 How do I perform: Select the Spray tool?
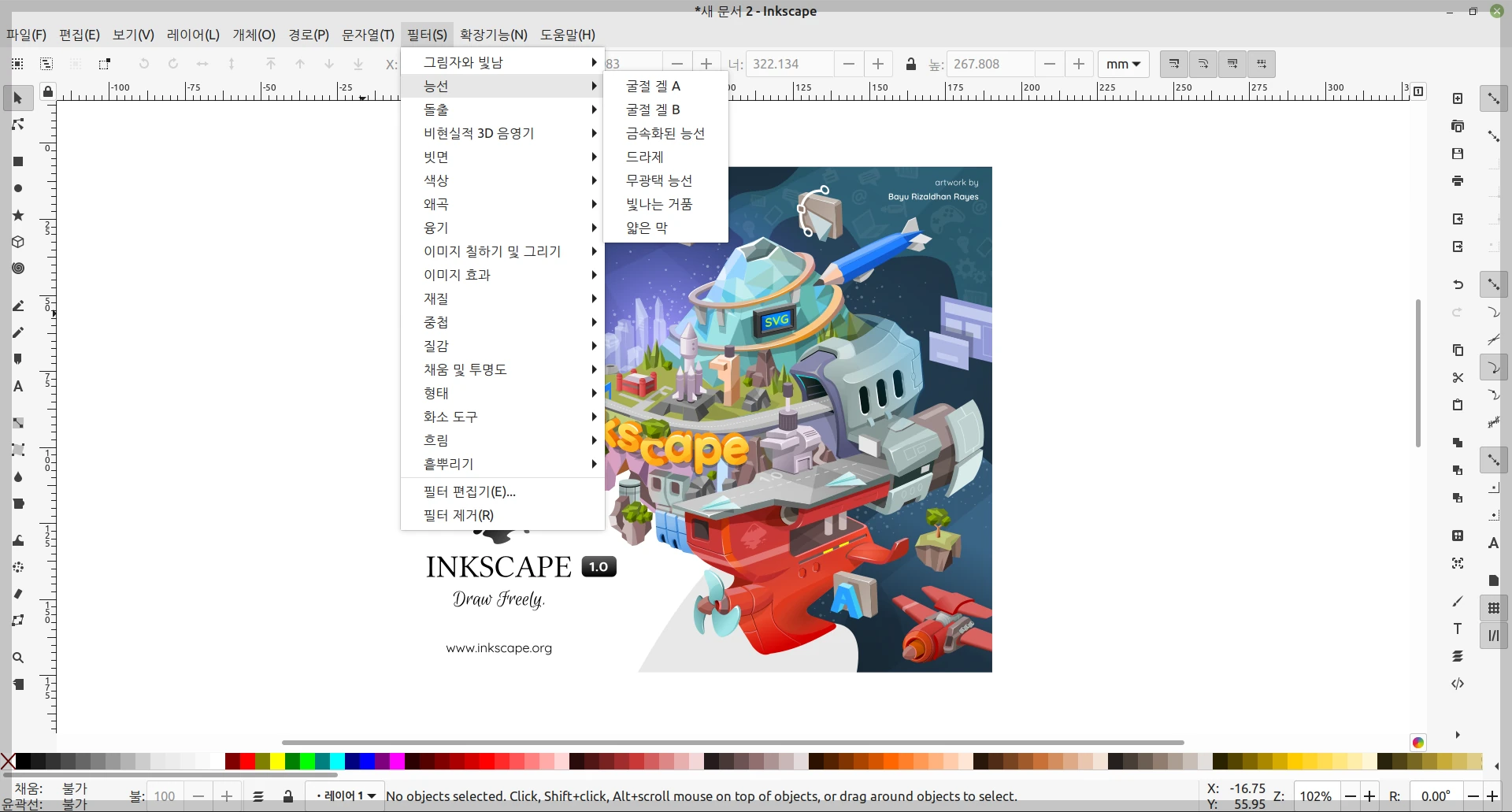tap(18, 567)
